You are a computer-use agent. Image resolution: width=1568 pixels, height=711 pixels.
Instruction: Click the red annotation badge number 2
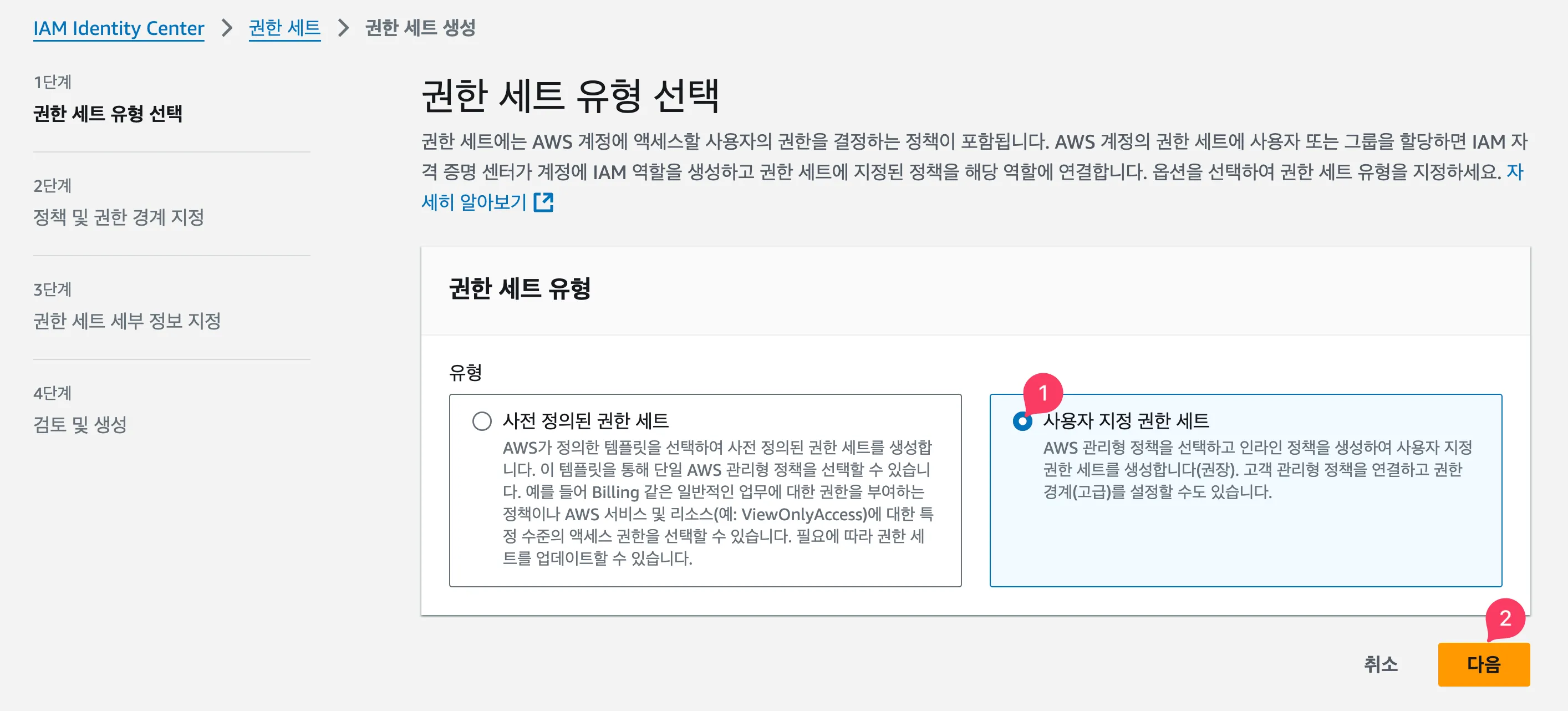(1505, 618)
